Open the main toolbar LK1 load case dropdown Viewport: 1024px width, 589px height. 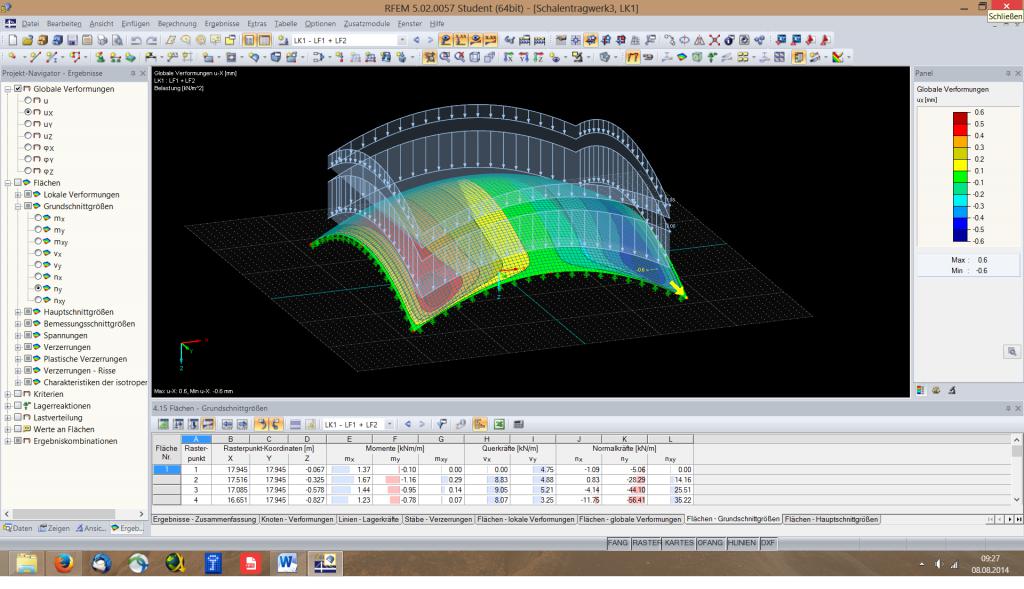coord(402,40)
